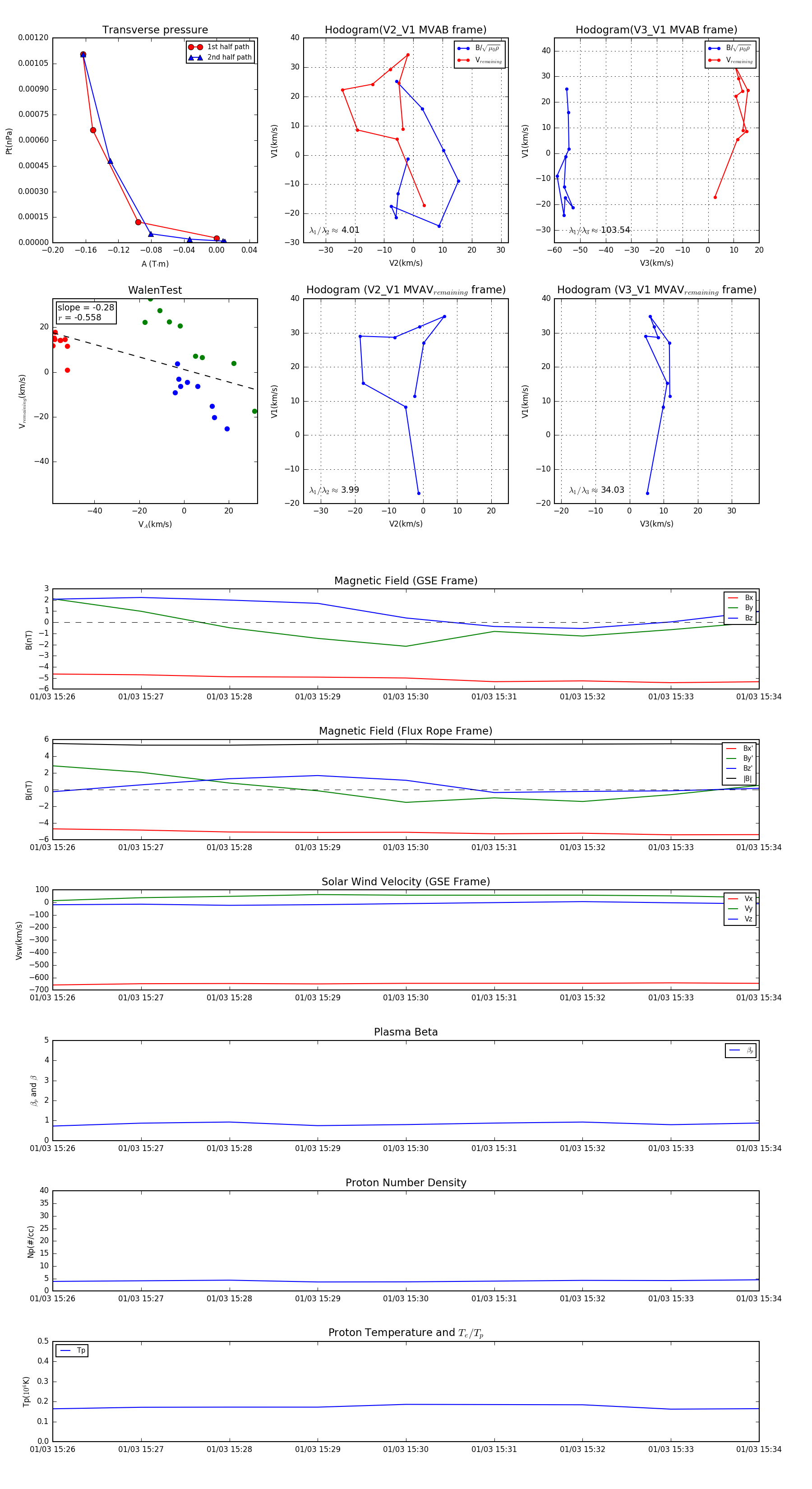Click the 'λ1/λ2 ≈ 4.01' annotation
Image resolution: width=812 pixels, height=1489 pixels.
point(334,230)
